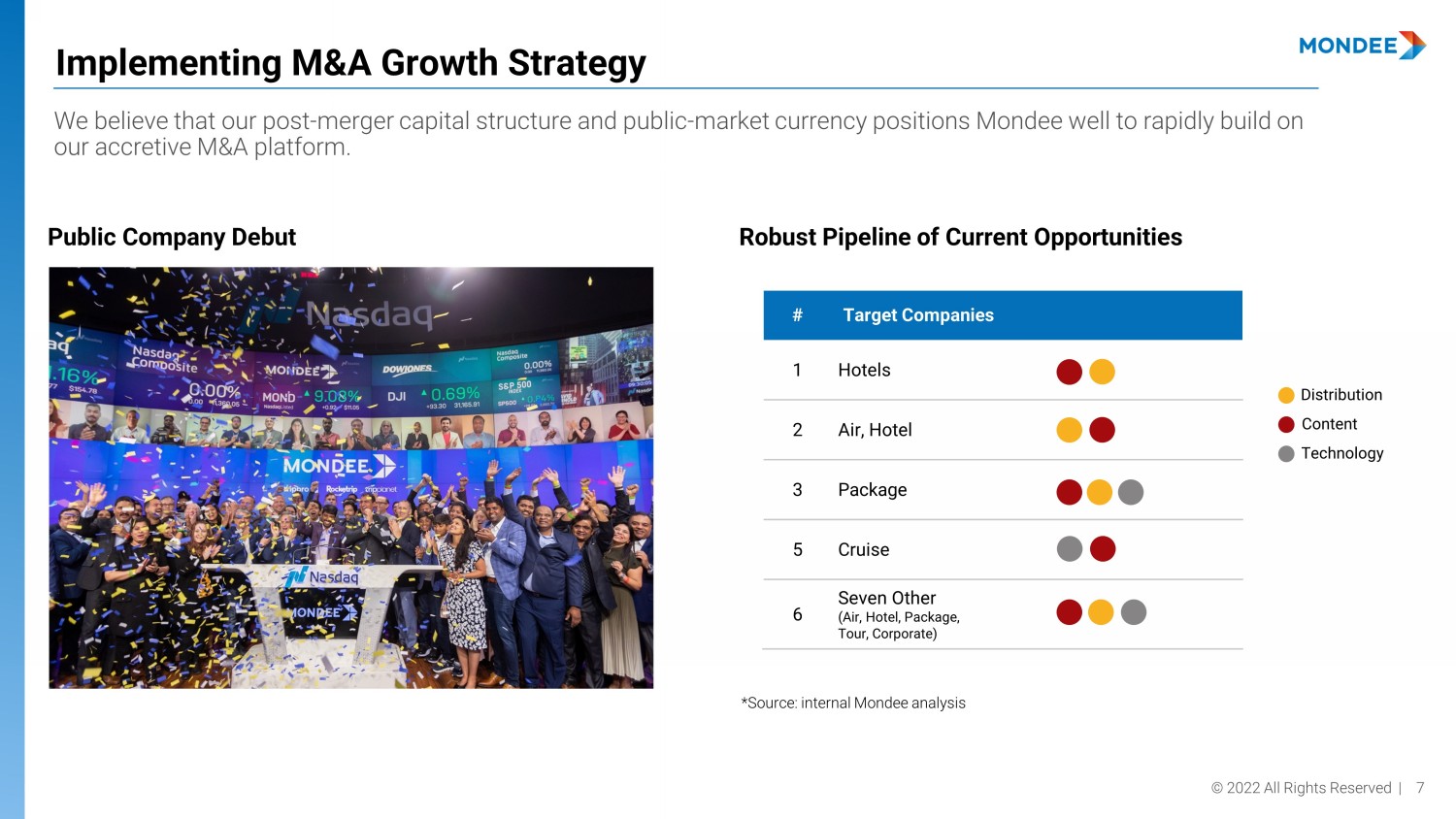Click the gray Technology legend dot
The image size is (1456, 819).
(1286, 453)
